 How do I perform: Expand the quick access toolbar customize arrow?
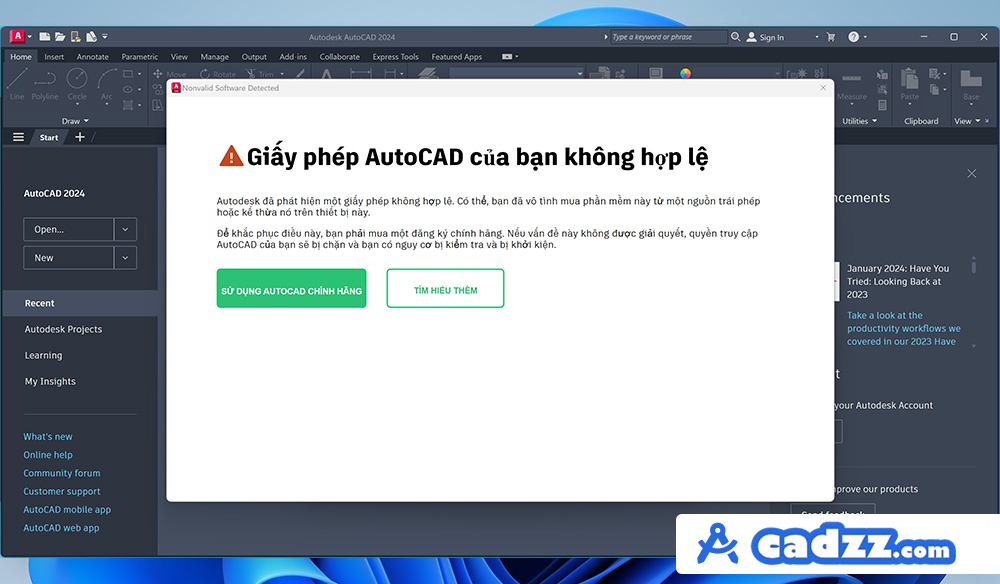[105, 36]
